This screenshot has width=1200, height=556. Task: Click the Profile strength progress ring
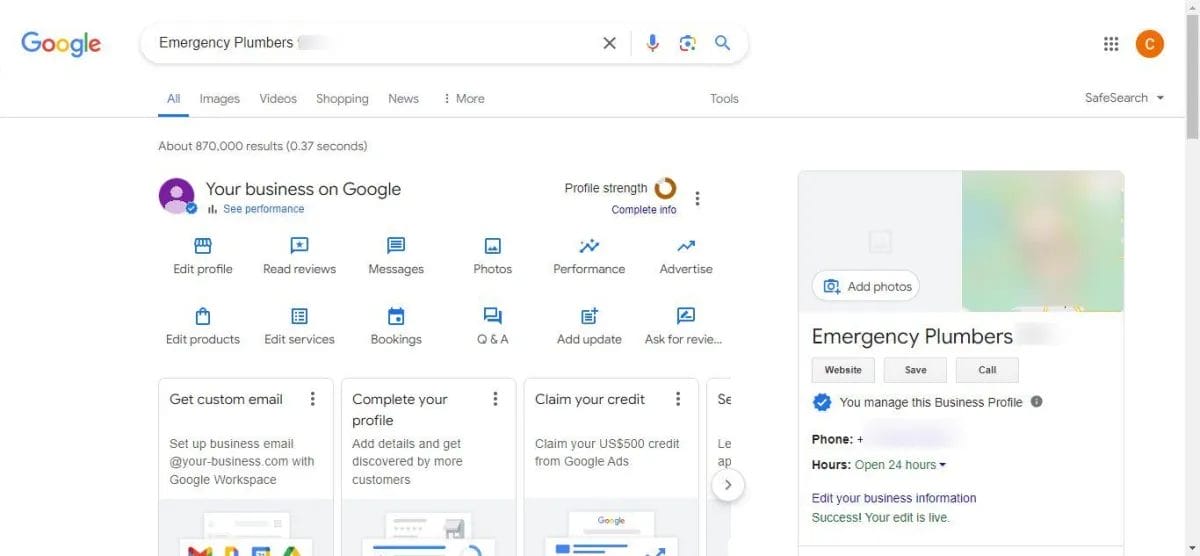[x=665, y=188]
